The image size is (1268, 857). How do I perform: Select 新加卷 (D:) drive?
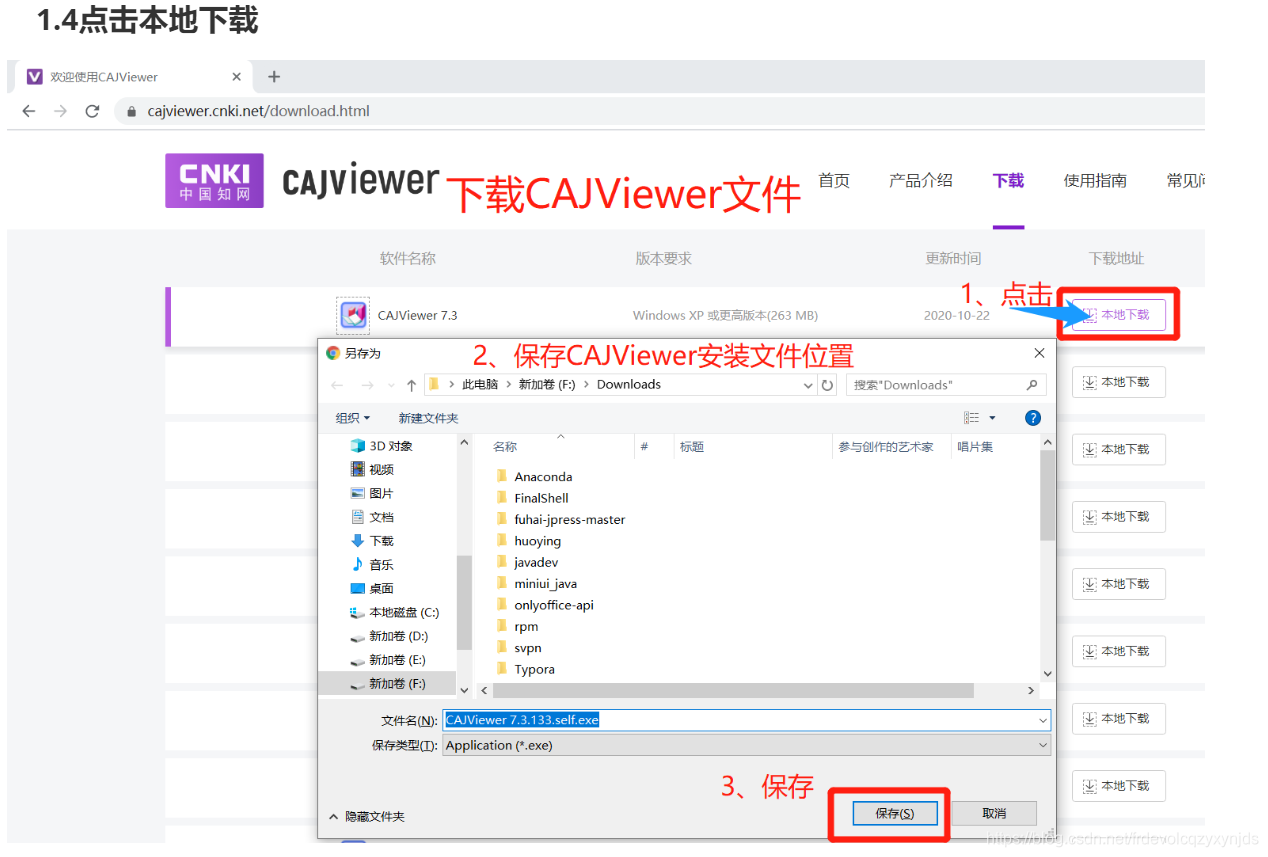tap(389, 636)
